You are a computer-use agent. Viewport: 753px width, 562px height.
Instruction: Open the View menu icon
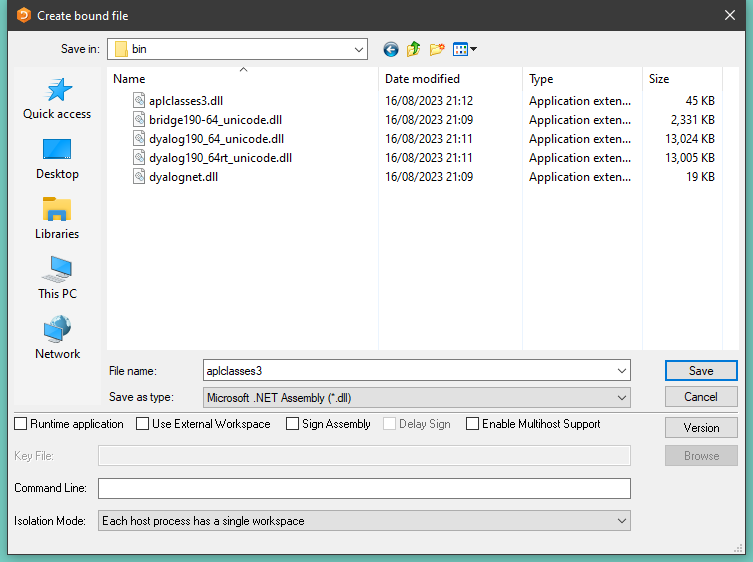[464, 49]
